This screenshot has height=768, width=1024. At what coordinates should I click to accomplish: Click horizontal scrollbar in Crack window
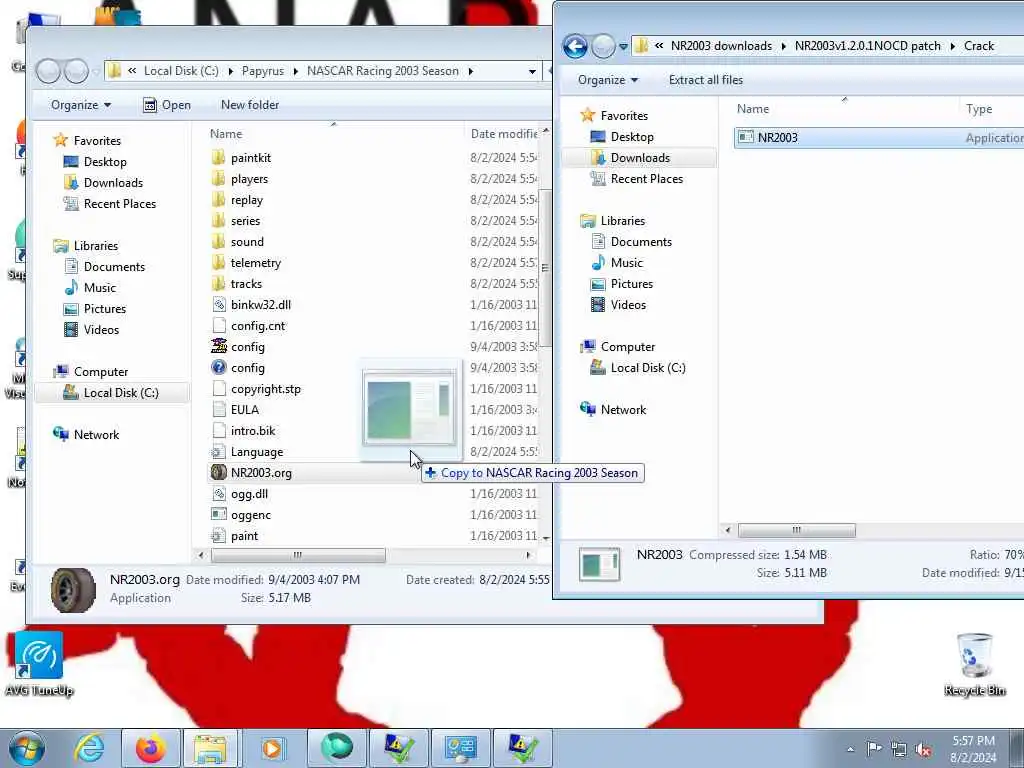point(797,530)
